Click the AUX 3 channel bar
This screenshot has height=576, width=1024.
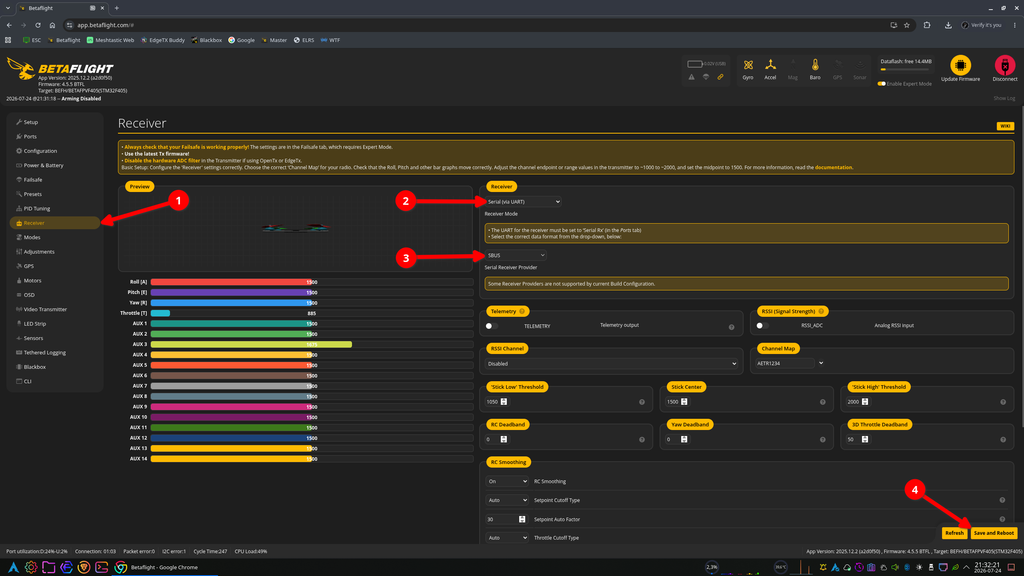(x=312, y=344)
